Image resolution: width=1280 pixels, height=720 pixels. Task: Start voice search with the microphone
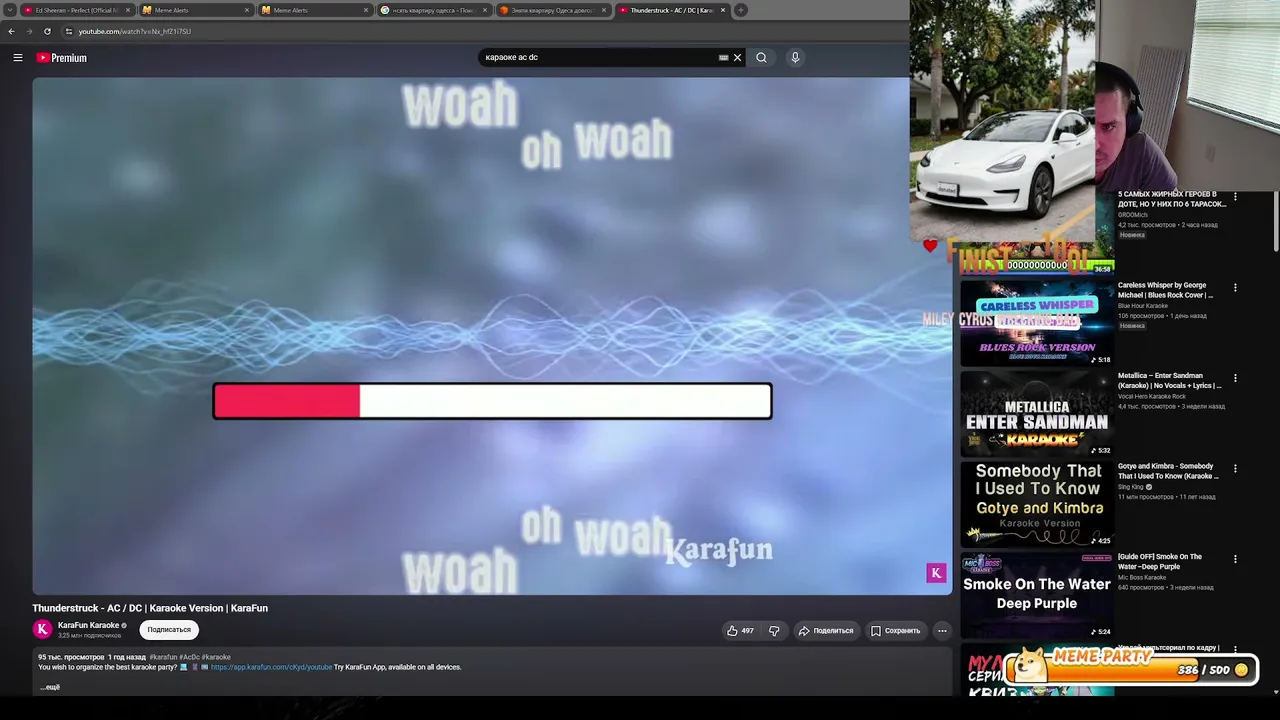coord(795,58)
